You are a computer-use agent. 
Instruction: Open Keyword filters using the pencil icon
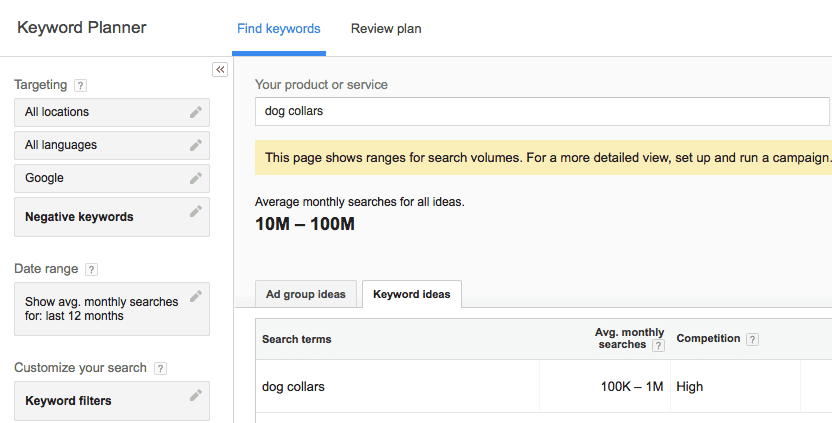coord(196,396)
